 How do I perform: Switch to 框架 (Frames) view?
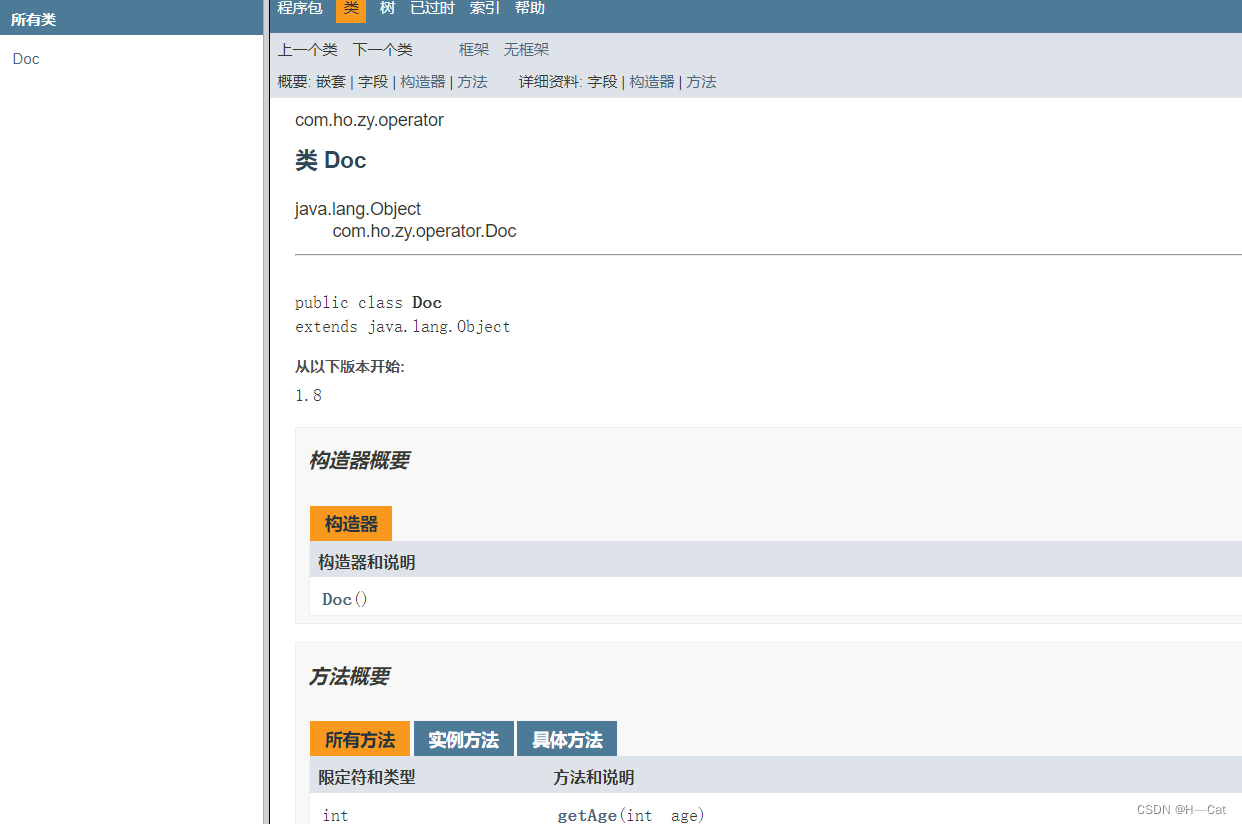(473, 48)
